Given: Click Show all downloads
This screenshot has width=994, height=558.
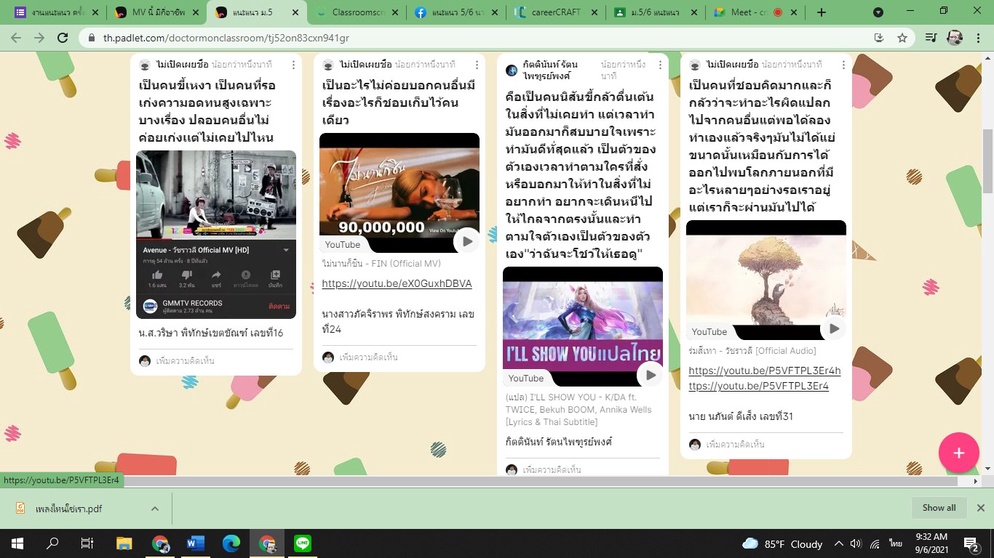Looking at the screenshot, I should [939, 508].
